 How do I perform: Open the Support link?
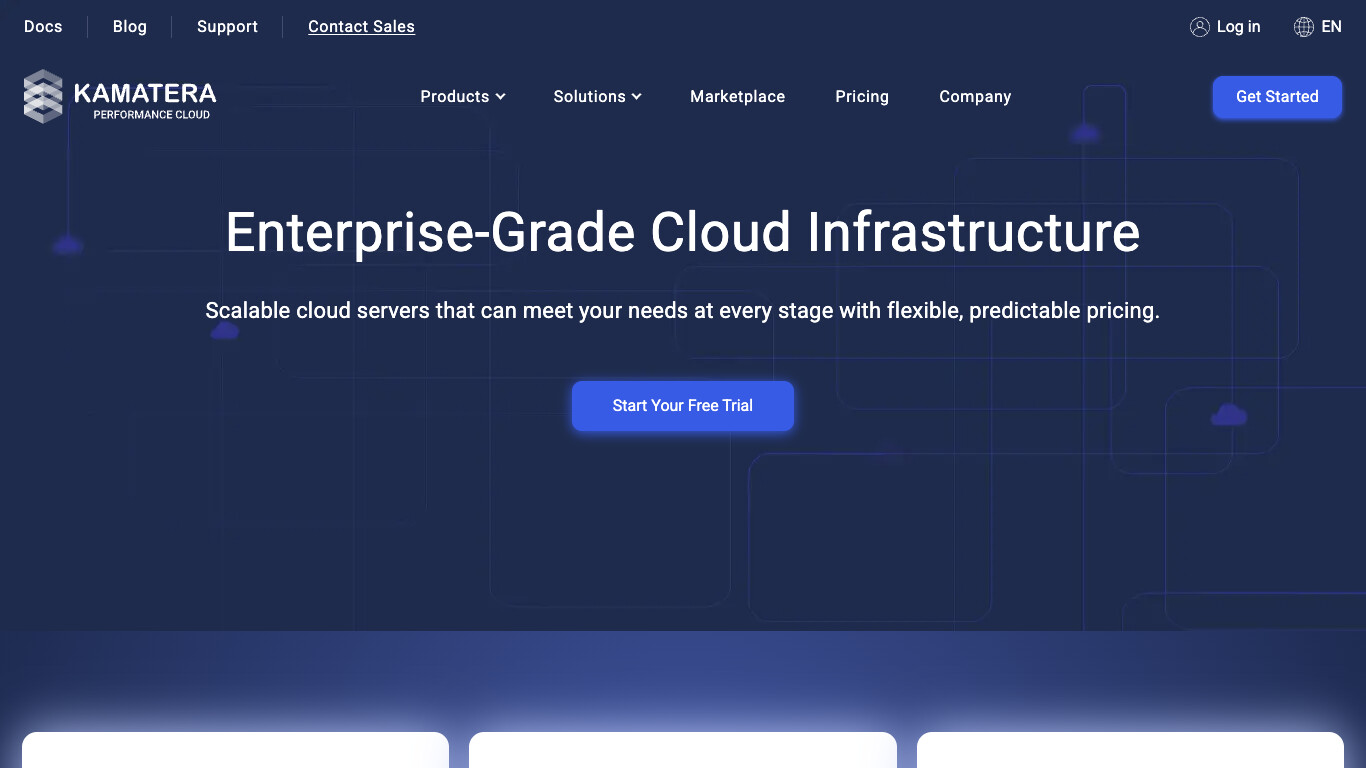pyautogui.click(x=227, y=27)
